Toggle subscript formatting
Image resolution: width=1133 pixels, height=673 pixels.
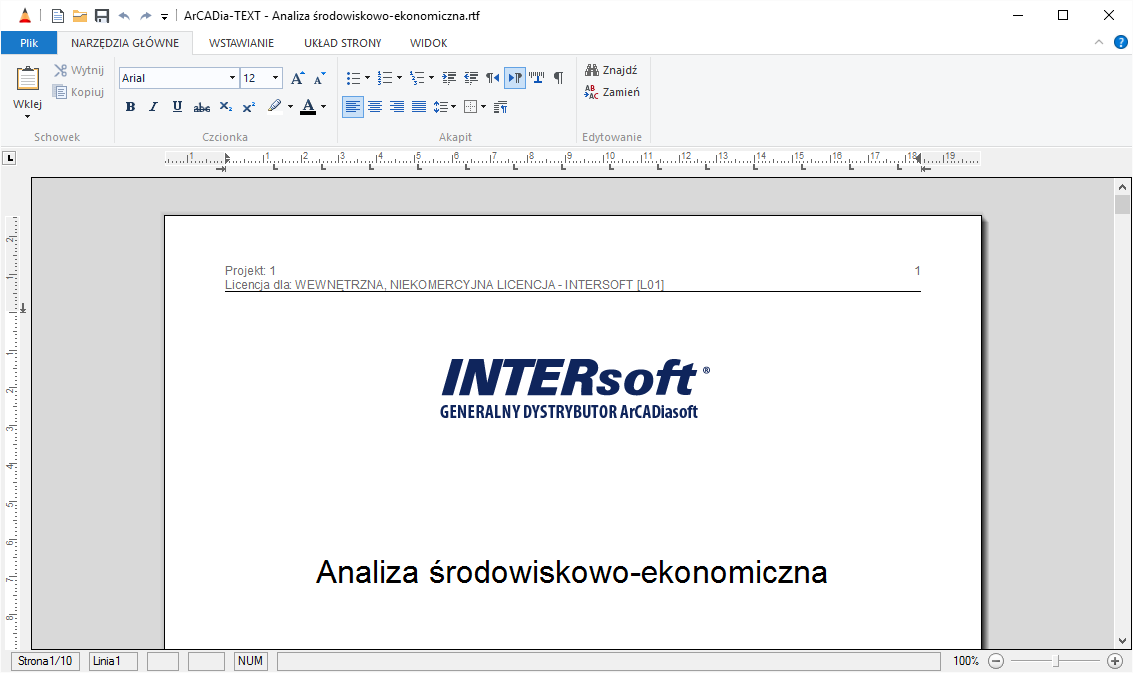(x=225, y=107)
